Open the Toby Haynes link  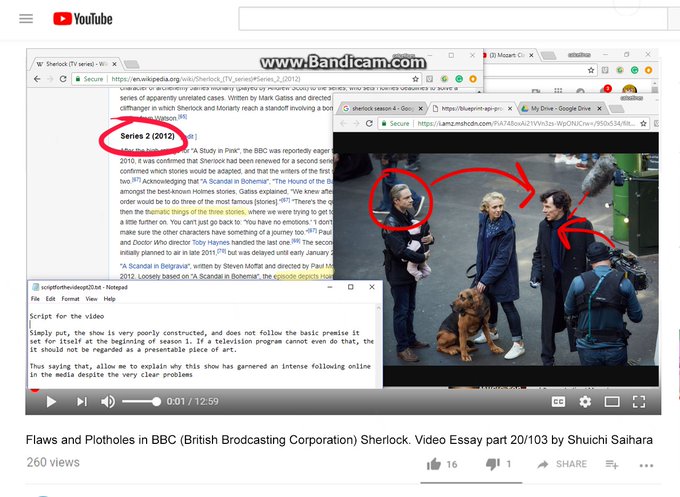click(212, 242)
